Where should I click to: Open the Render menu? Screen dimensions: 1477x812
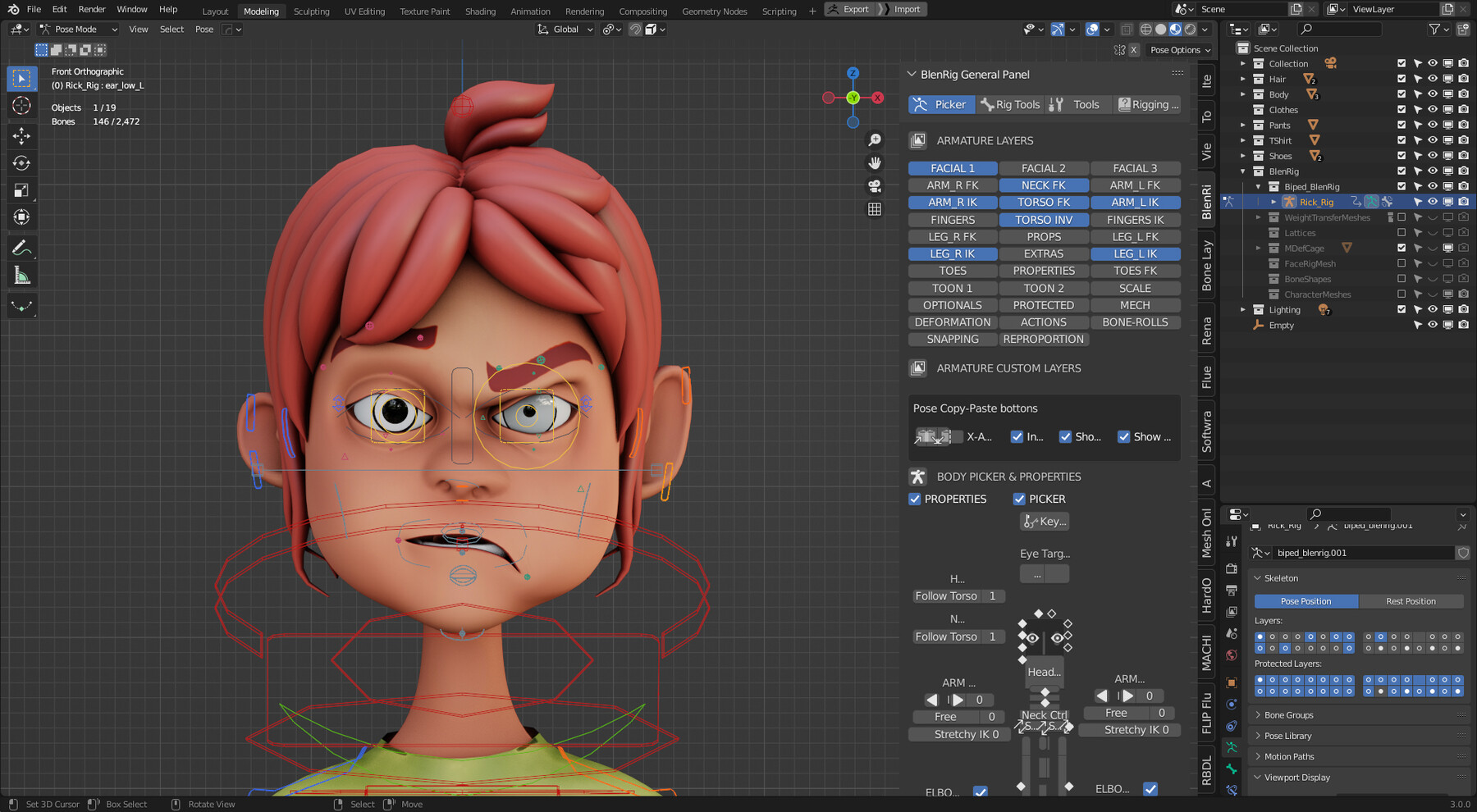[92, 9]
